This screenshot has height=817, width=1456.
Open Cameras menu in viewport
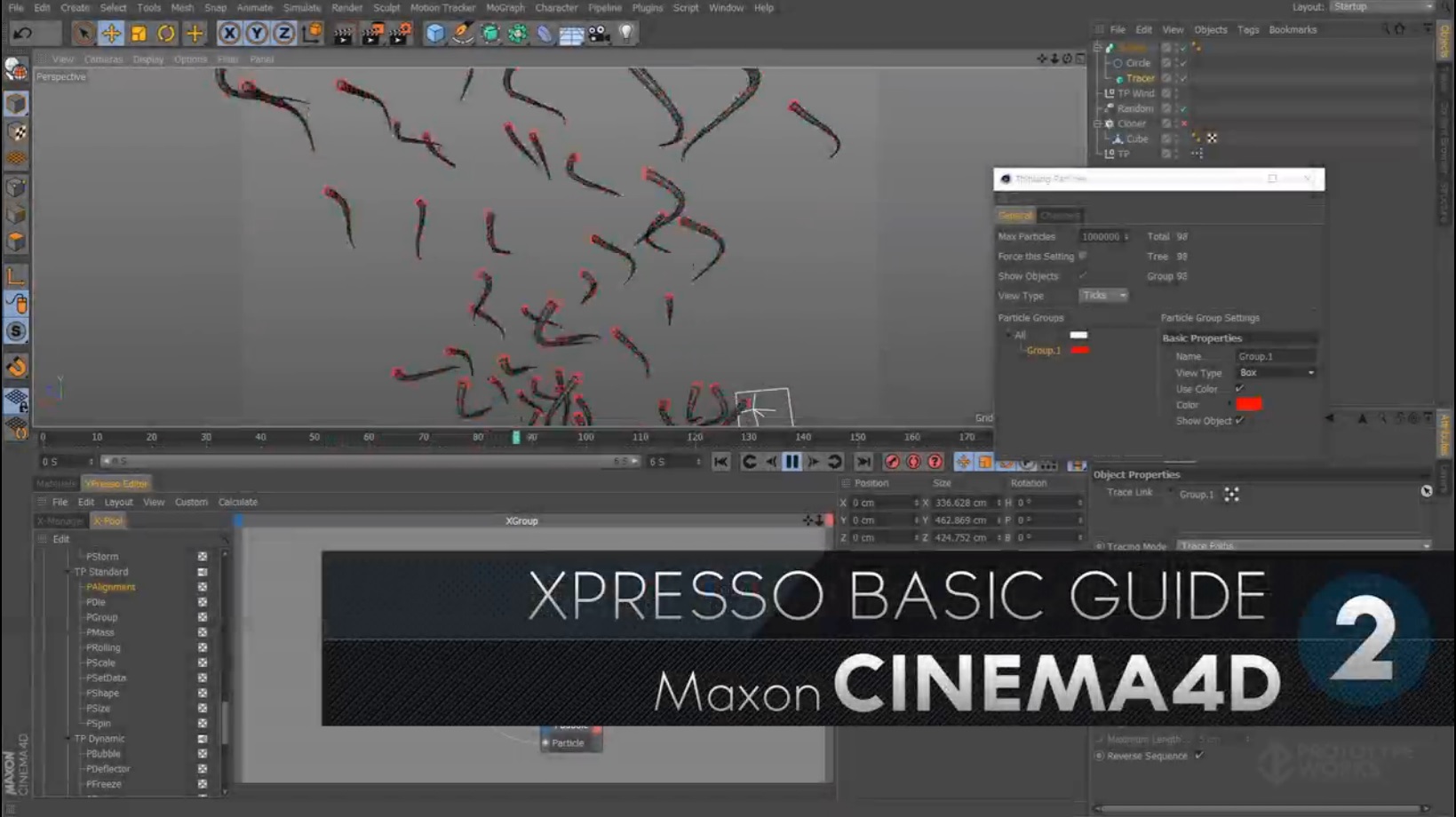coord(103,59)
